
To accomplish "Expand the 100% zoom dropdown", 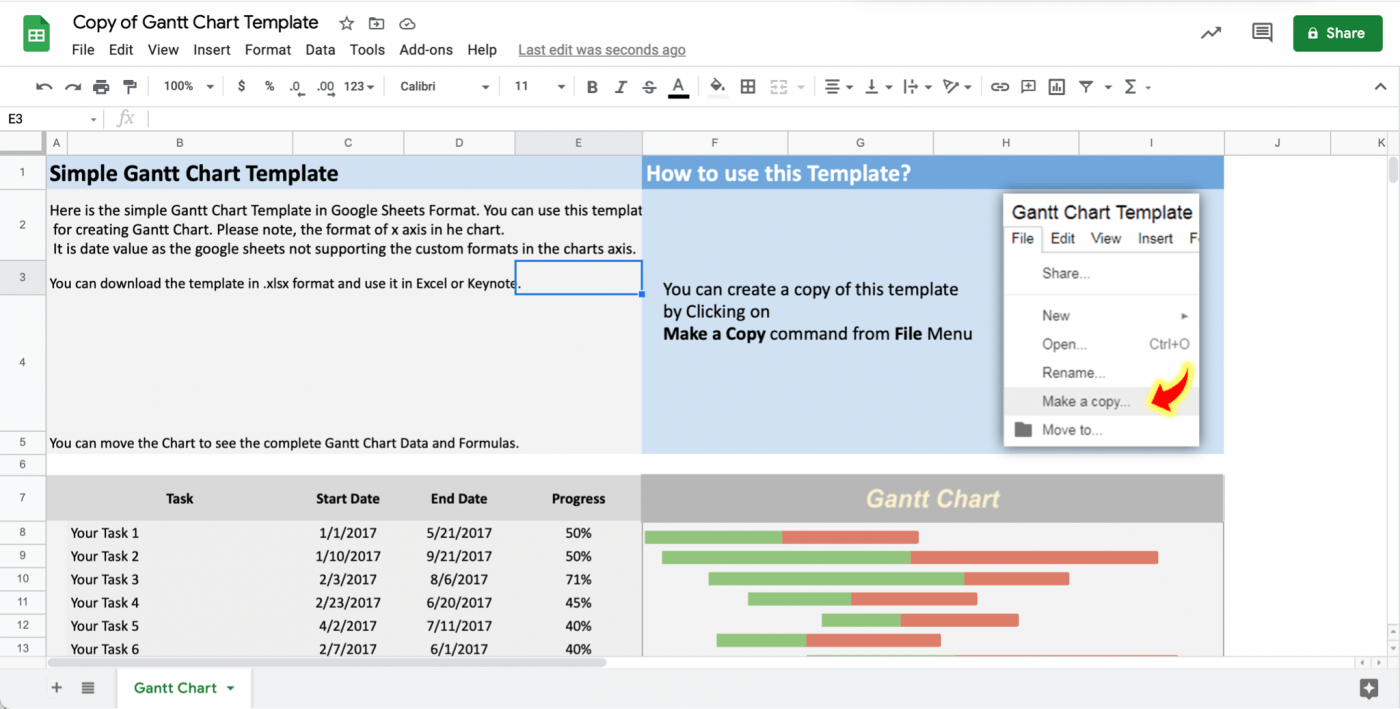I will tap(188, 87).
